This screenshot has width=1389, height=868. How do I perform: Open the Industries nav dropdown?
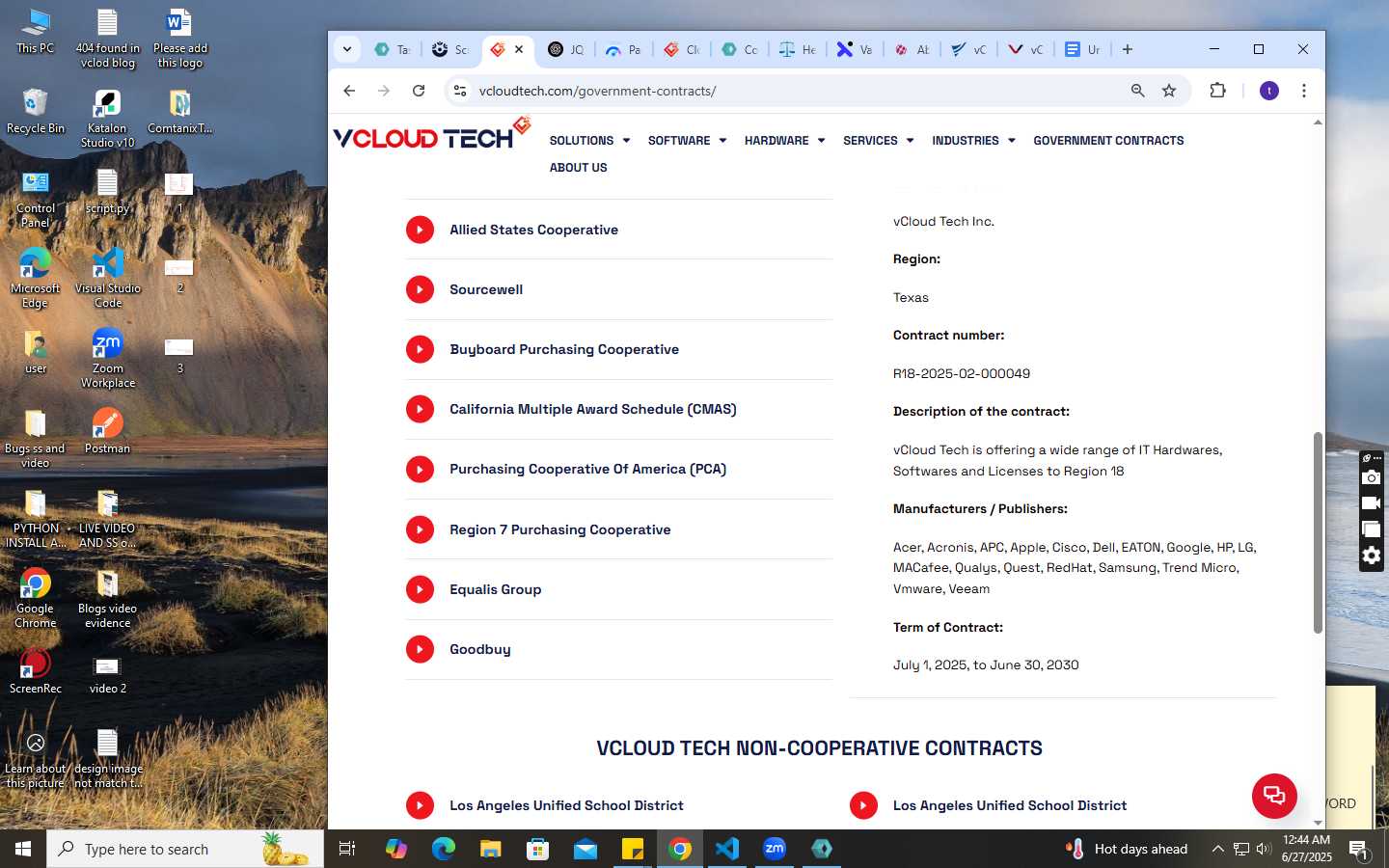[x=973, y=141]
